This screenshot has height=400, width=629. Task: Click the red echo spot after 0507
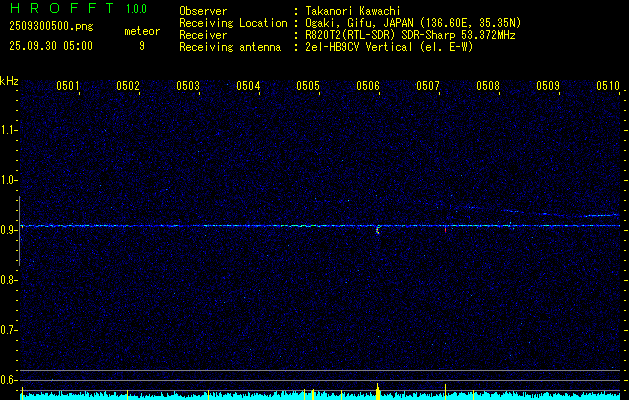[x=445, y=230]
